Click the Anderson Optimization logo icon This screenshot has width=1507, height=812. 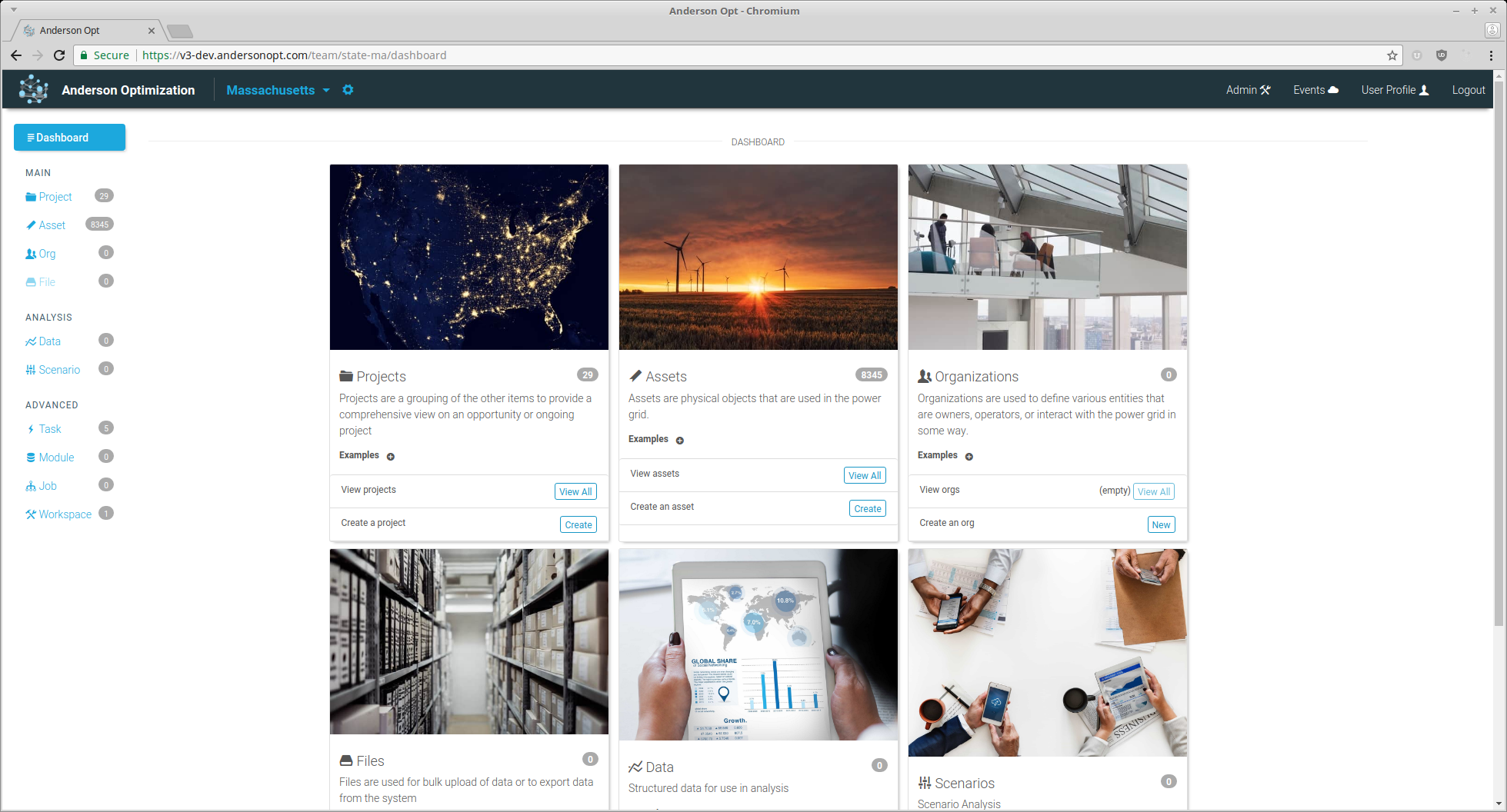[33, 90]
